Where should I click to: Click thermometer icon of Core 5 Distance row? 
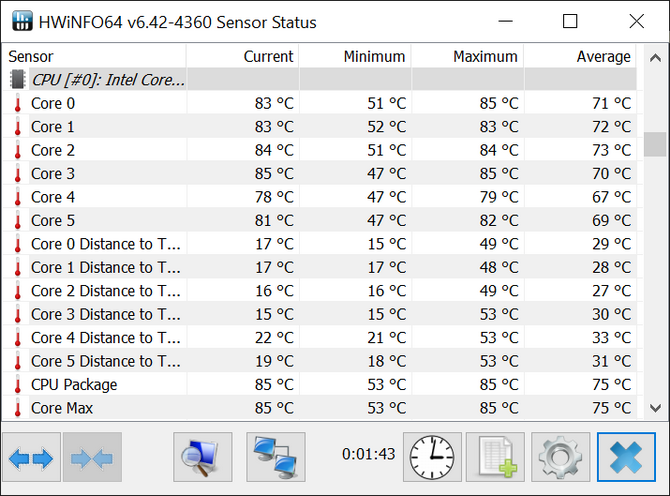pyautogui.click(x=18, y=361)
